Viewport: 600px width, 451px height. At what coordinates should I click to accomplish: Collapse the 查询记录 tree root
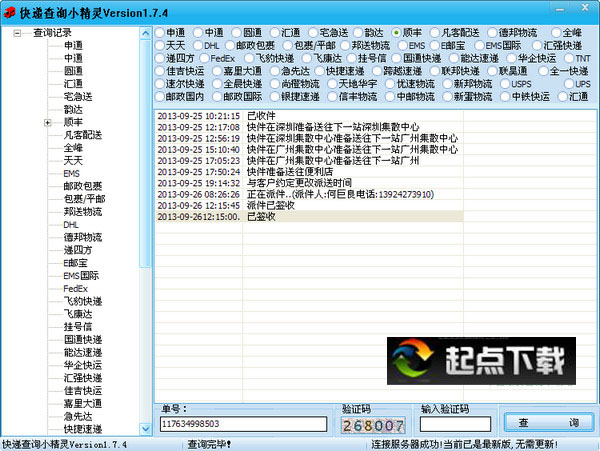point(17,33)
